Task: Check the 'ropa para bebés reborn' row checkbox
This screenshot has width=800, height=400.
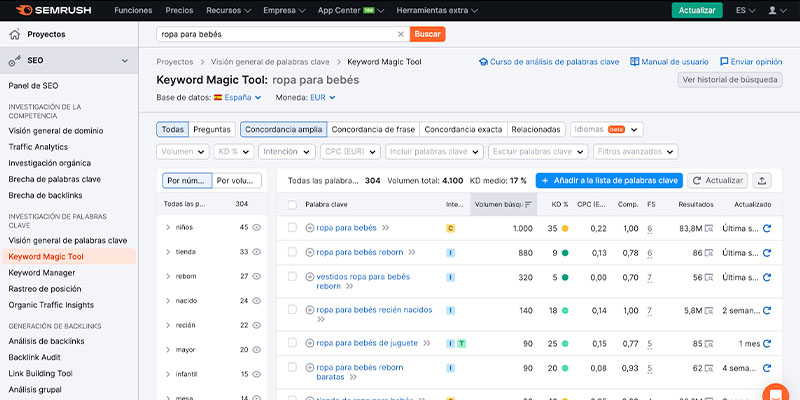Action: (x=292, y=252)
